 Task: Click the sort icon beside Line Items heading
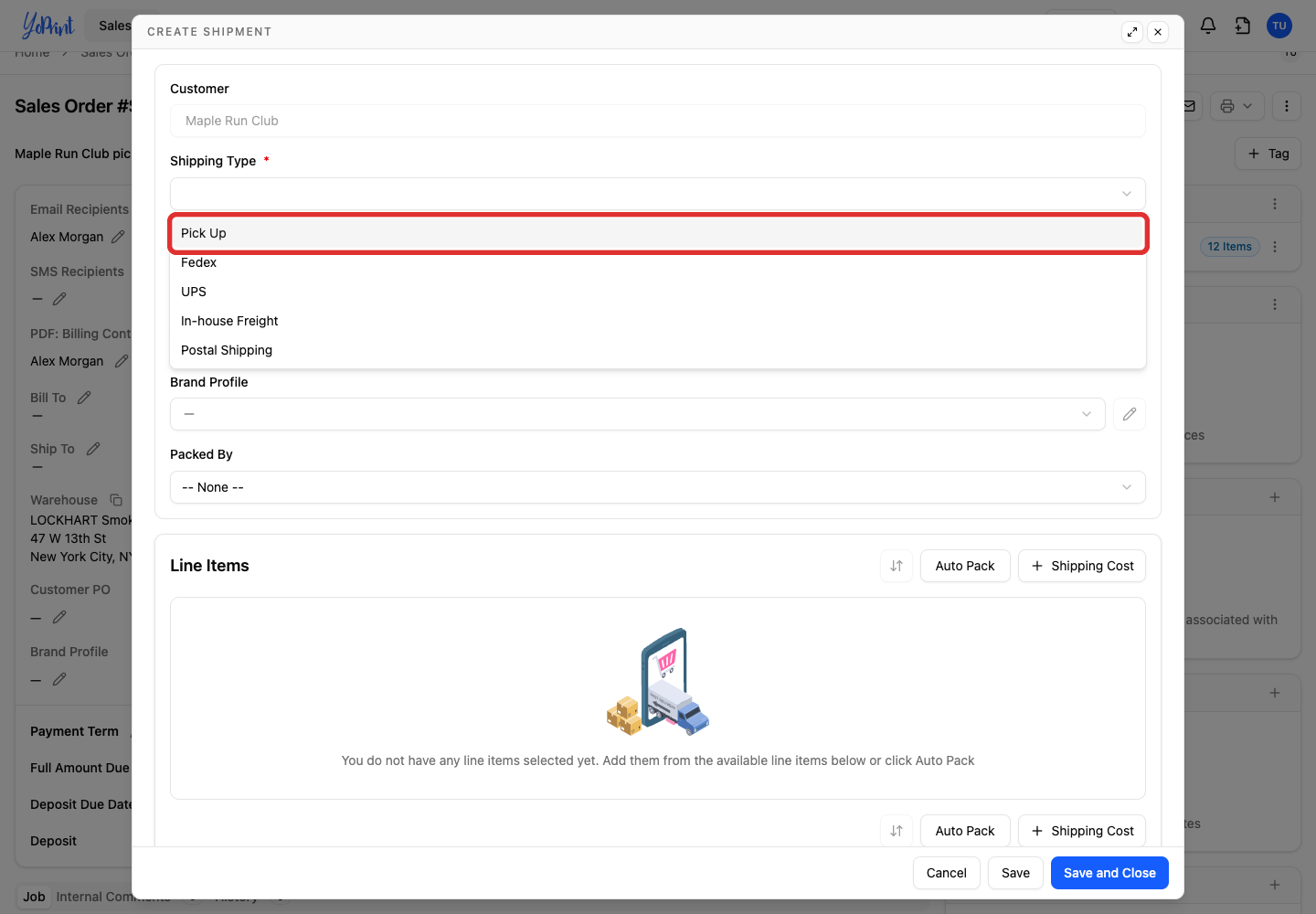(897, 566)
